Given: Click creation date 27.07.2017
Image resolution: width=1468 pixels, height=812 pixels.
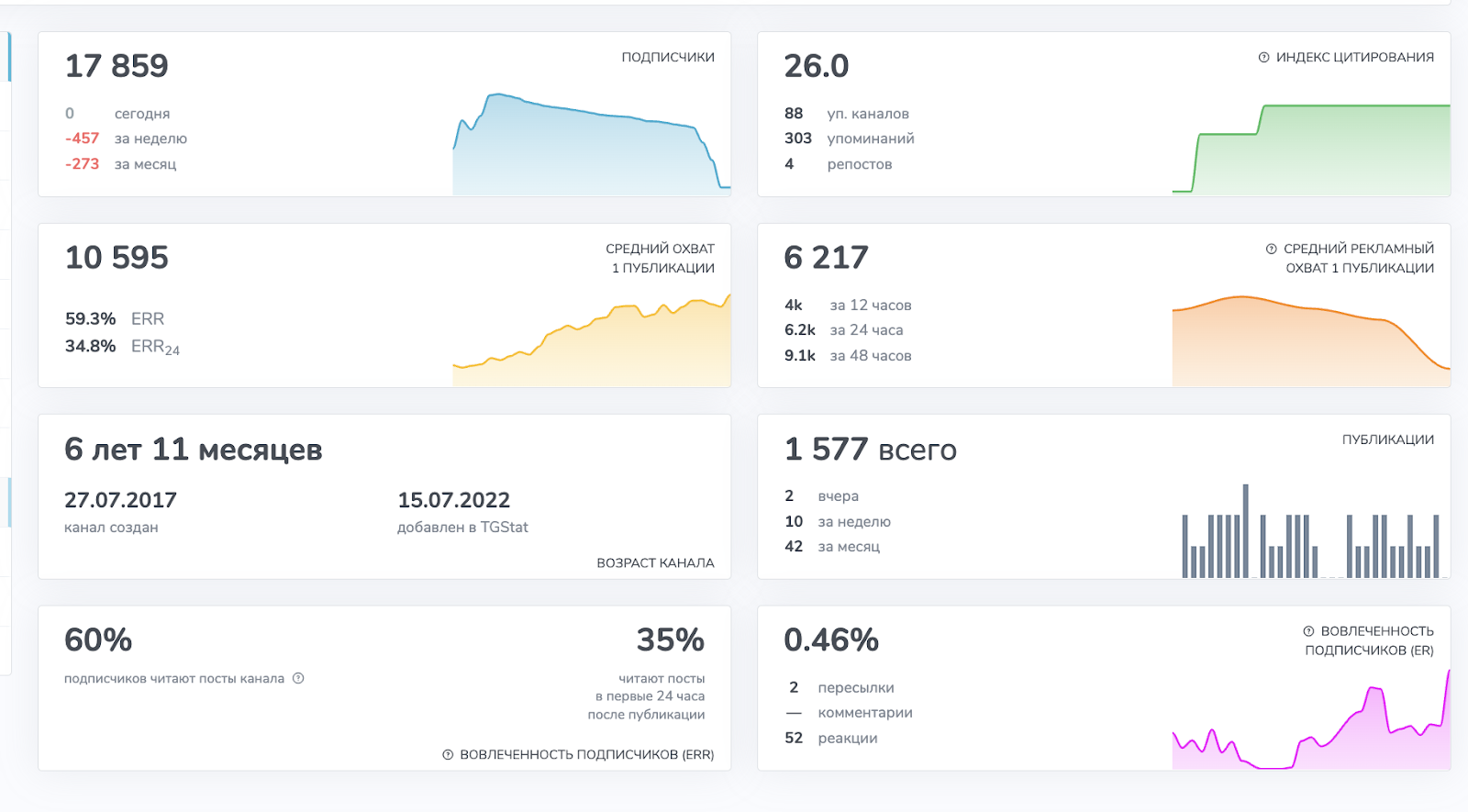Looking at the screenshot, I should tap(120, 500).
